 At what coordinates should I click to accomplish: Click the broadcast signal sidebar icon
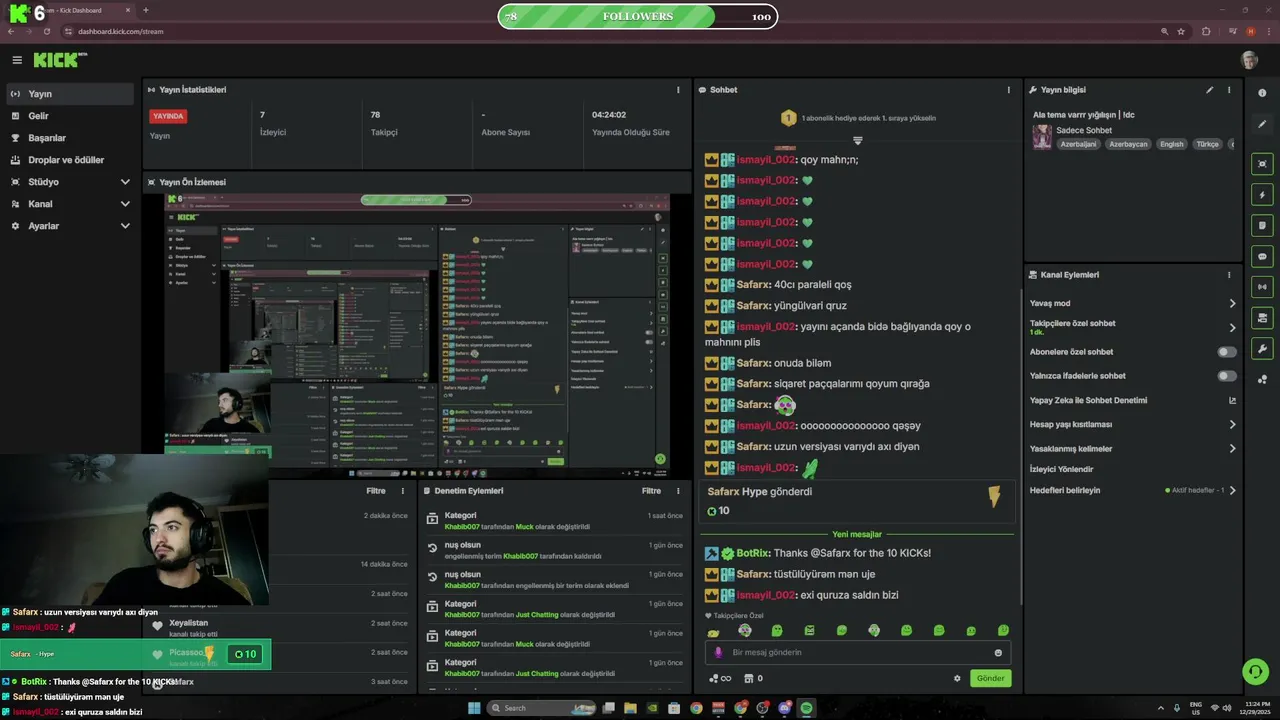point(1262,288)
